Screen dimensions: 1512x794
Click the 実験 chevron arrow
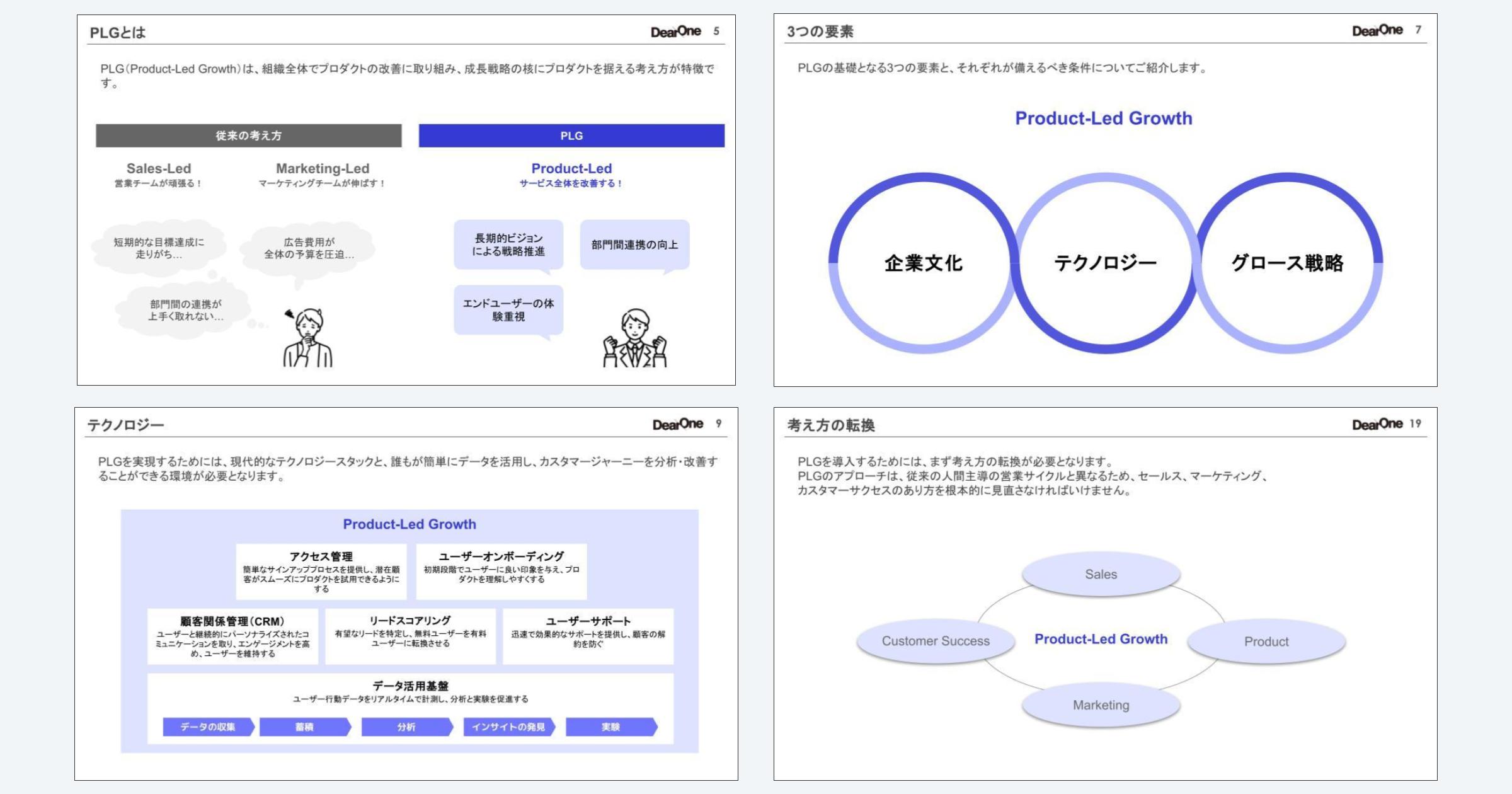[x=610, y=727]
